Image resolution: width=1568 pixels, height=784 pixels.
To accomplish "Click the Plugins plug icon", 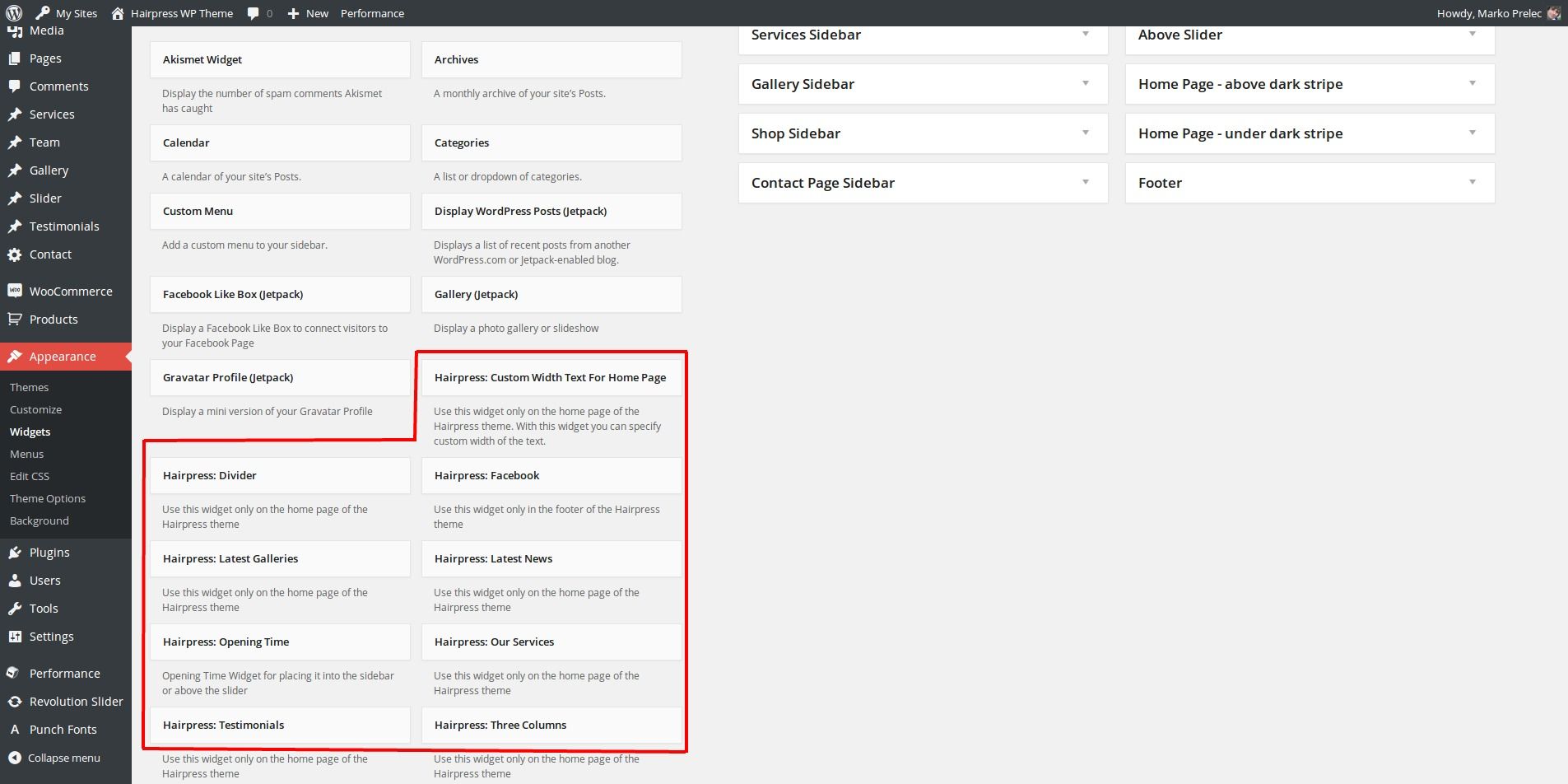I will [15, 553].
